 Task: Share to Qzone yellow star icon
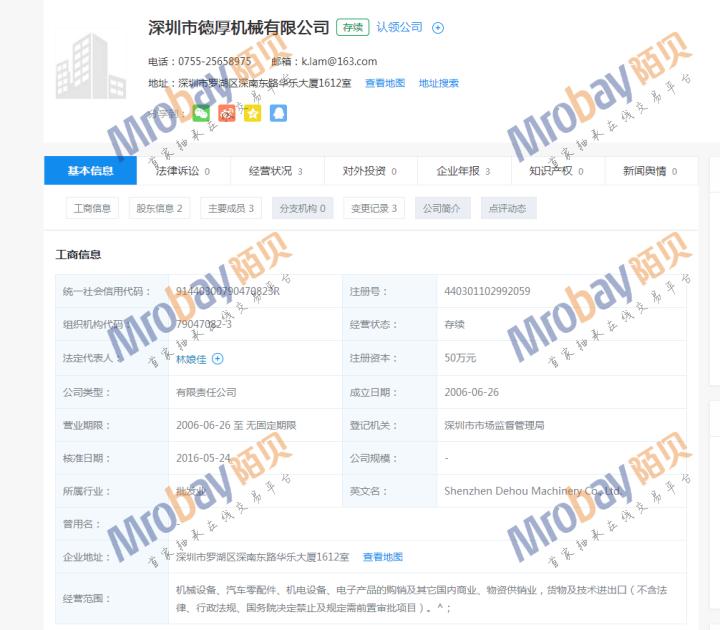(252, 113)
